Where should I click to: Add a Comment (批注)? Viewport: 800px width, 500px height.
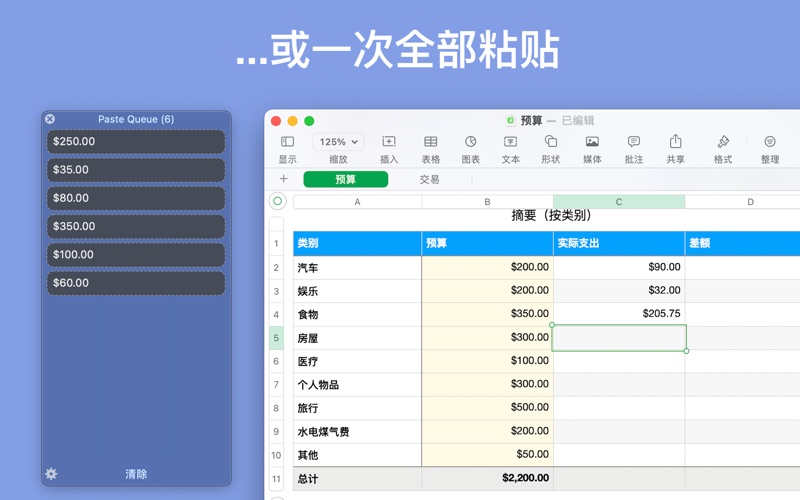(633, 143)
